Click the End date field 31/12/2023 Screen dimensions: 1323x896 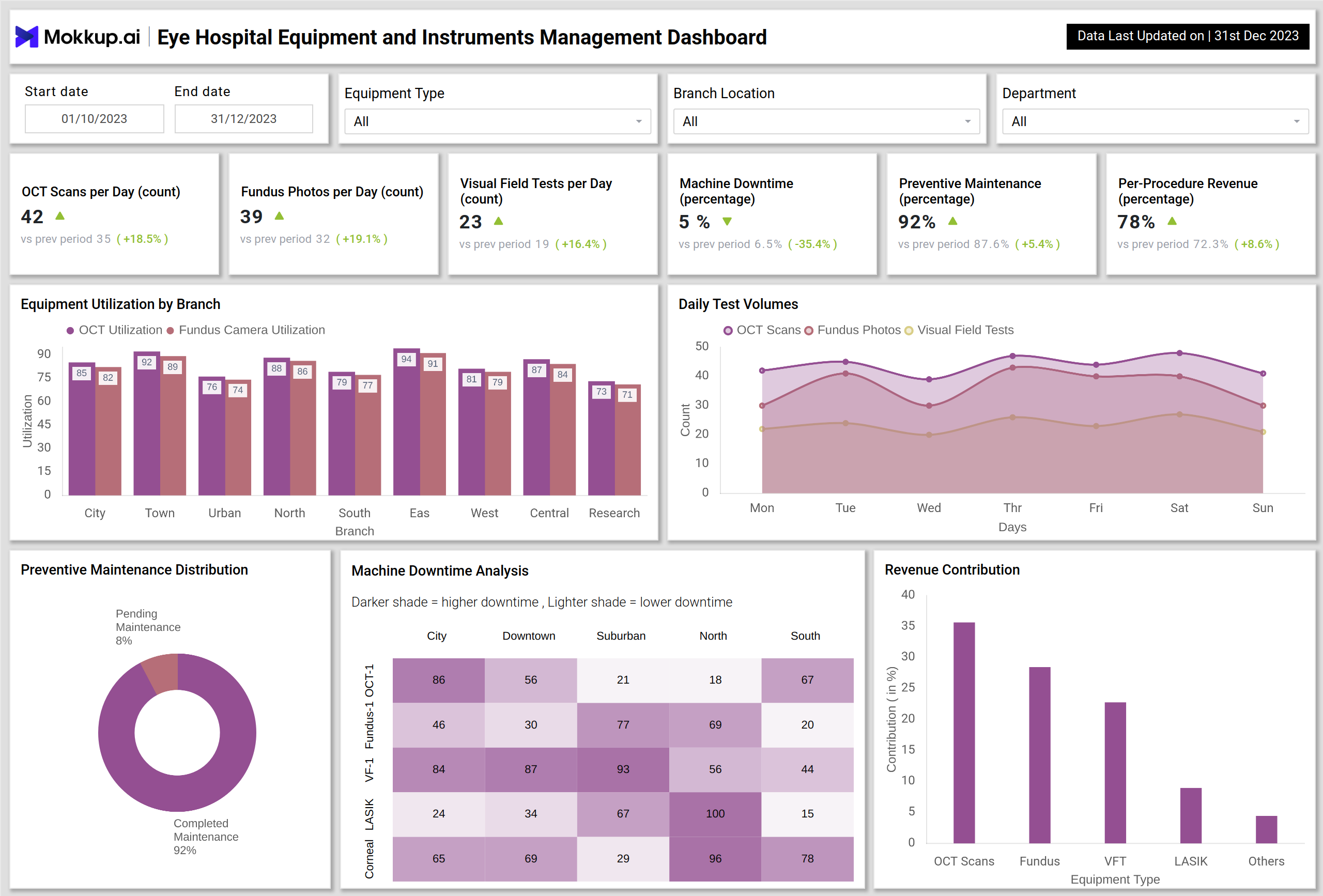pos(243,118)
